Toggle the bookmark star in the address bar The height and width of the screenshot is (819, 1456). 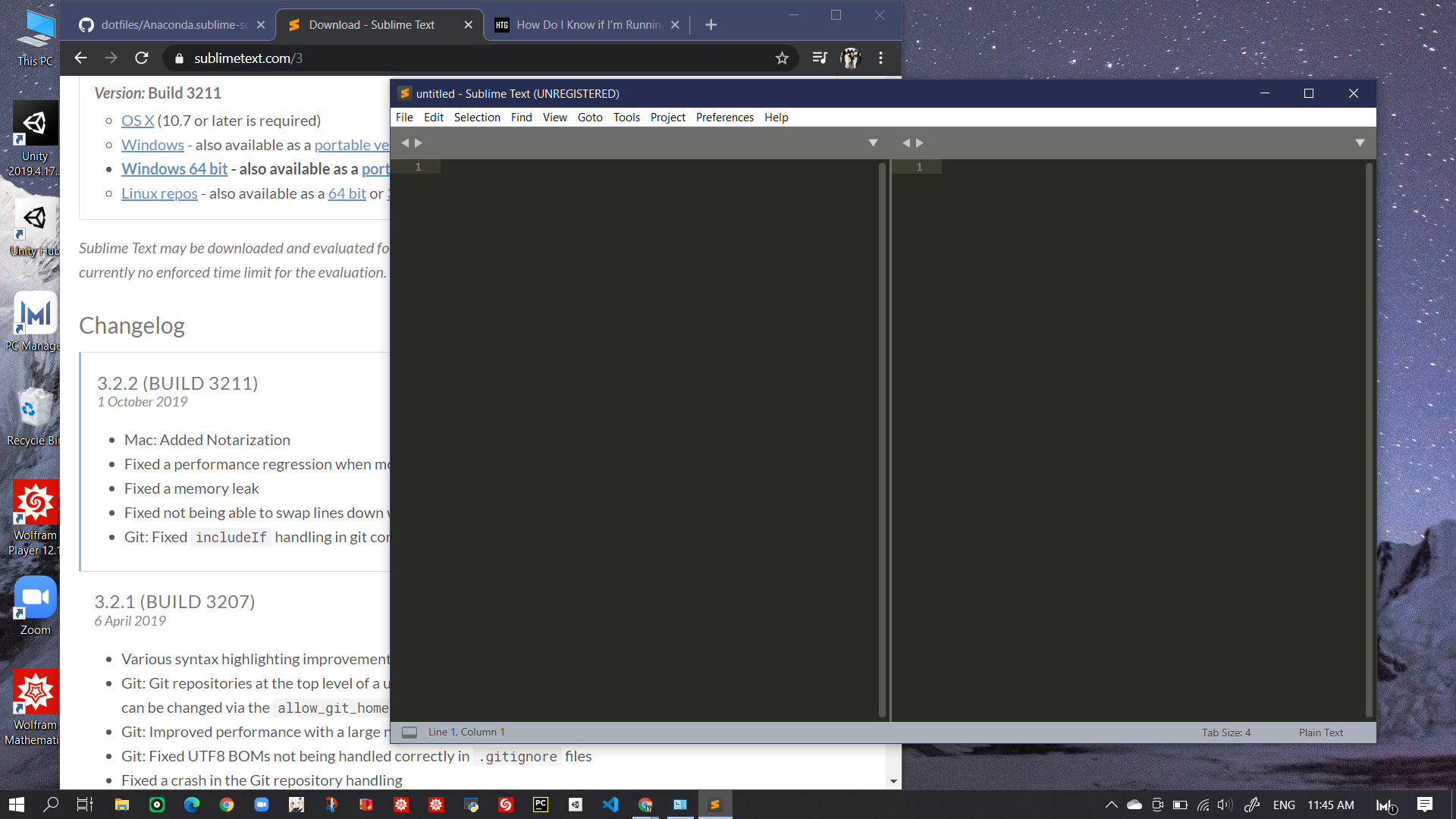(782, 58)
